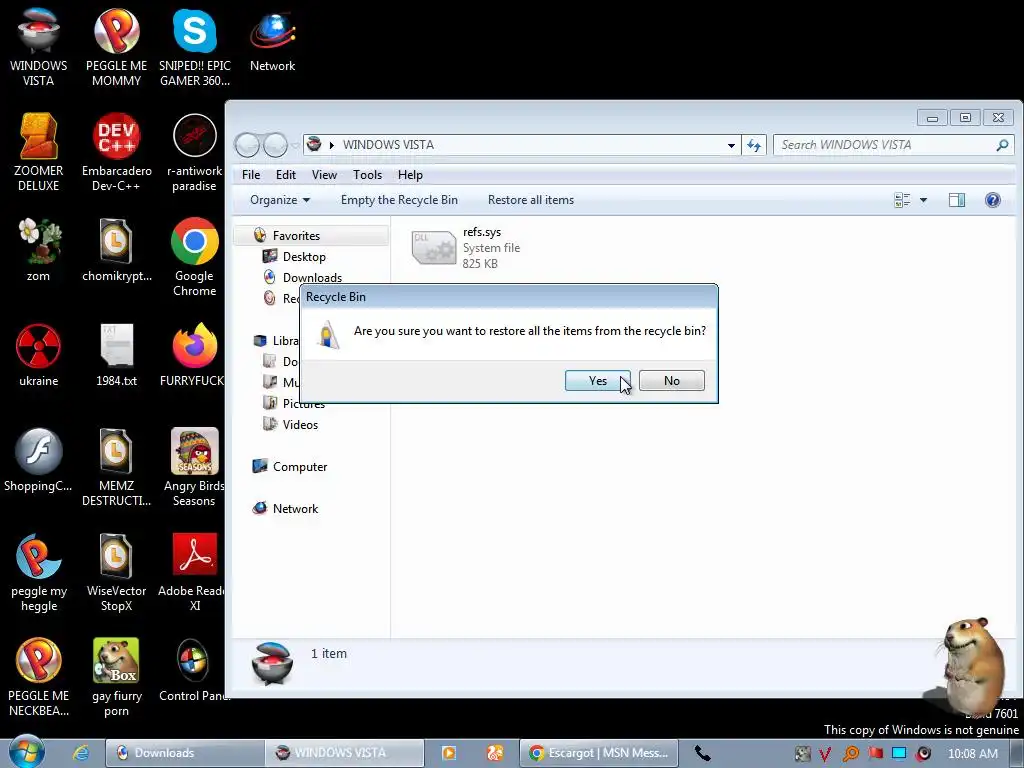The width and height of the screenshot is (1024, 768).
Task: Switch to Downloads taskbar window
Action: click(185, 753)
